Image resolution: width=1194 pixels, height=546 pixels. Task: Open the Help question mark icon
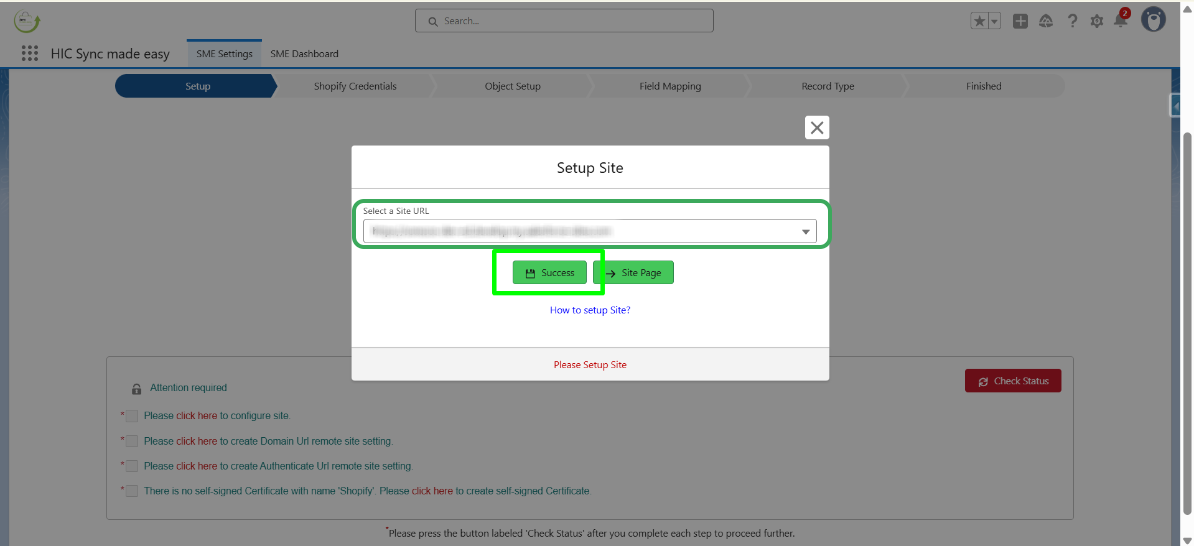[1072, 21]
